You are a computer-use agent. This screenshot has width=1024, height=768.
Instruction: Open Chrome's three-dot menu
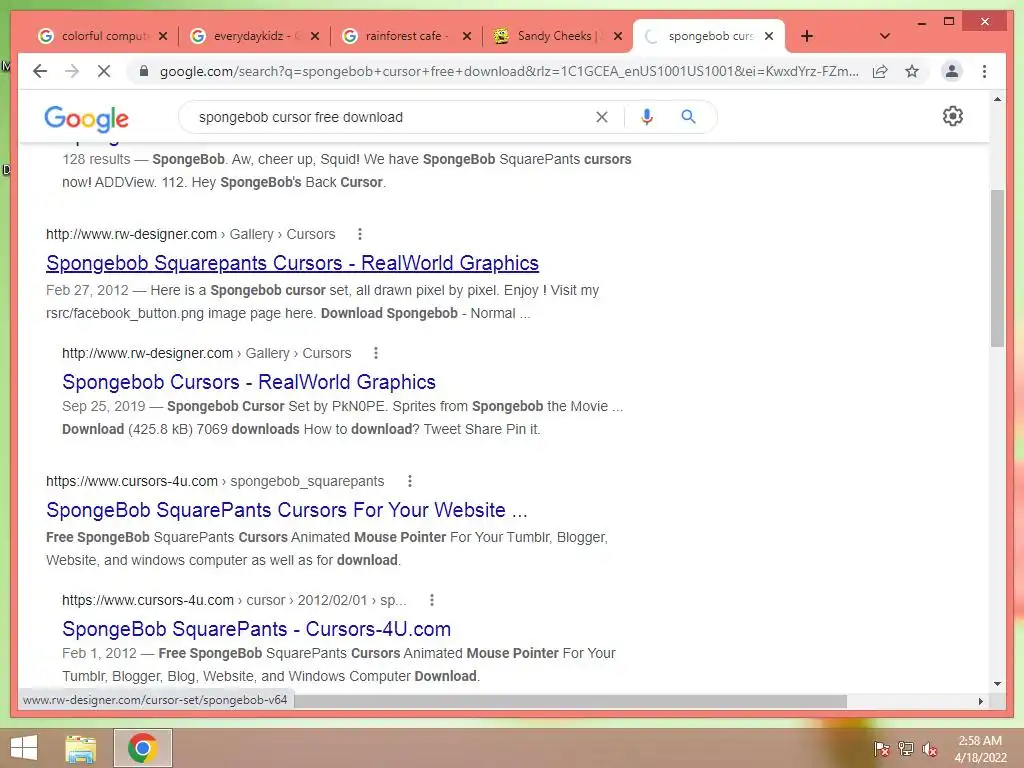(x=984, y=71)
